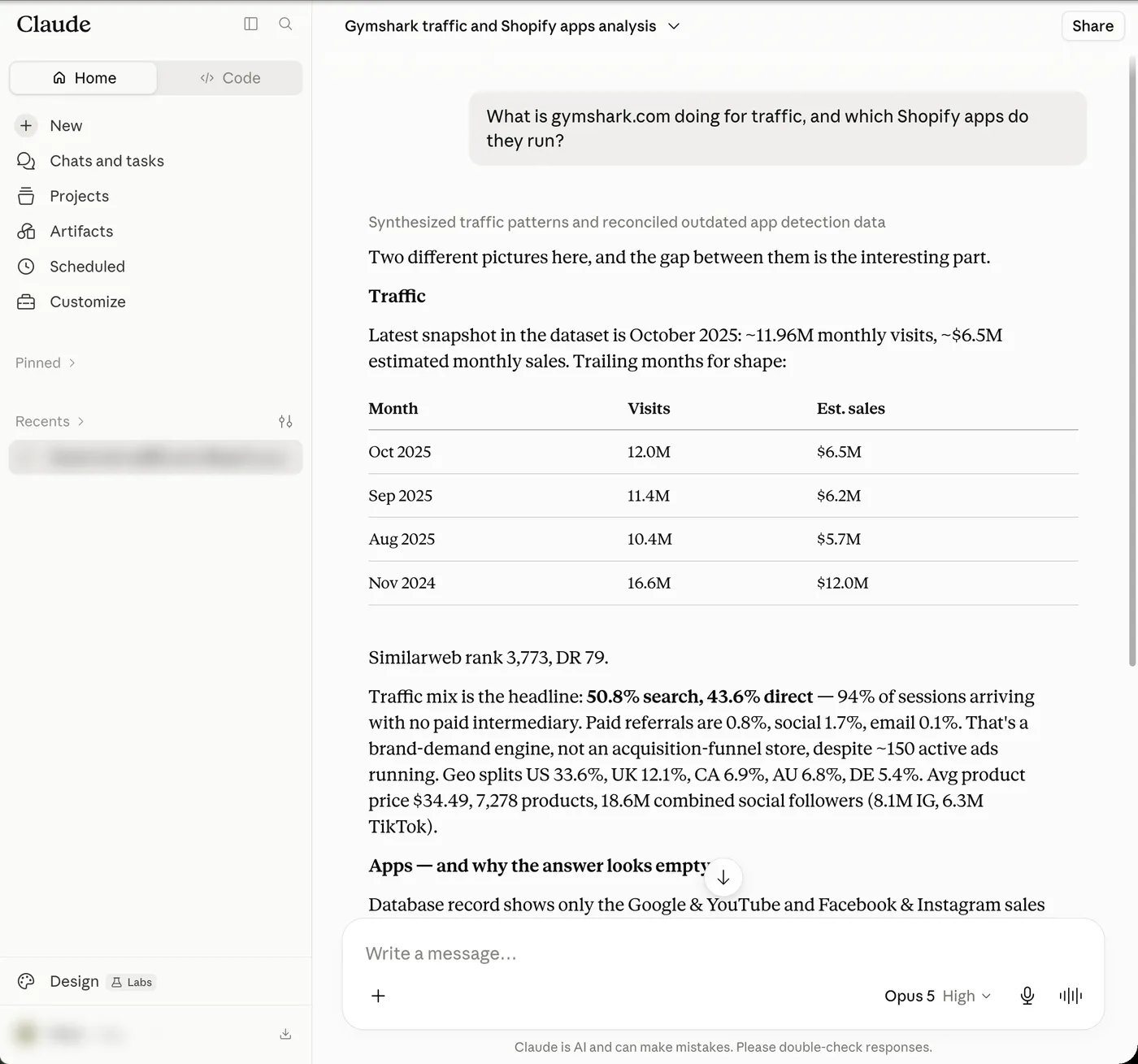Viewport: 1138px width, 1064px height.
Task: Click the Share button
Action: click(1092, 26)
